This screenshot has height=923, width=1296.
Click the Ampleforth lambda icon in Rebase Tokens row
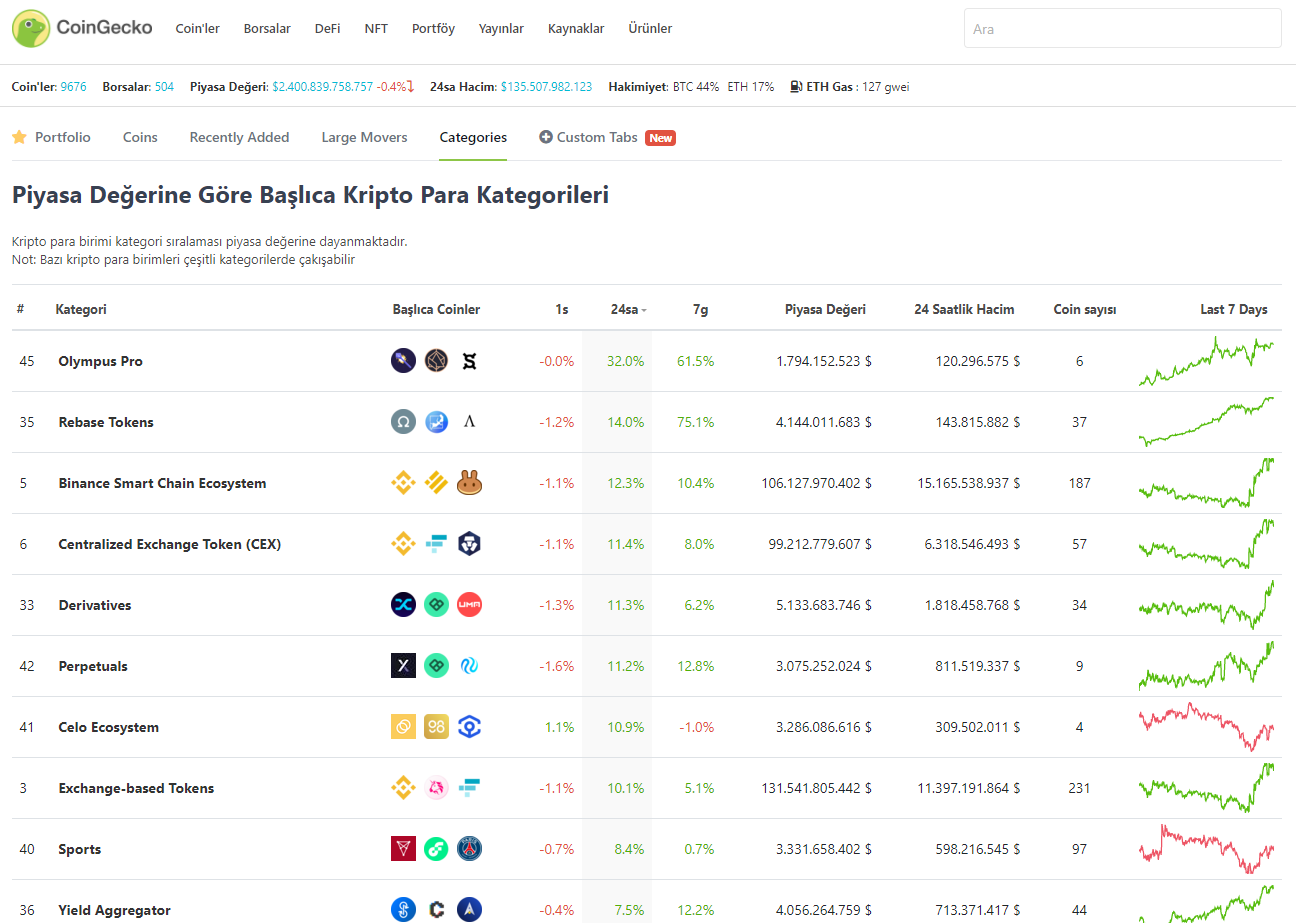tap(470, 422)
